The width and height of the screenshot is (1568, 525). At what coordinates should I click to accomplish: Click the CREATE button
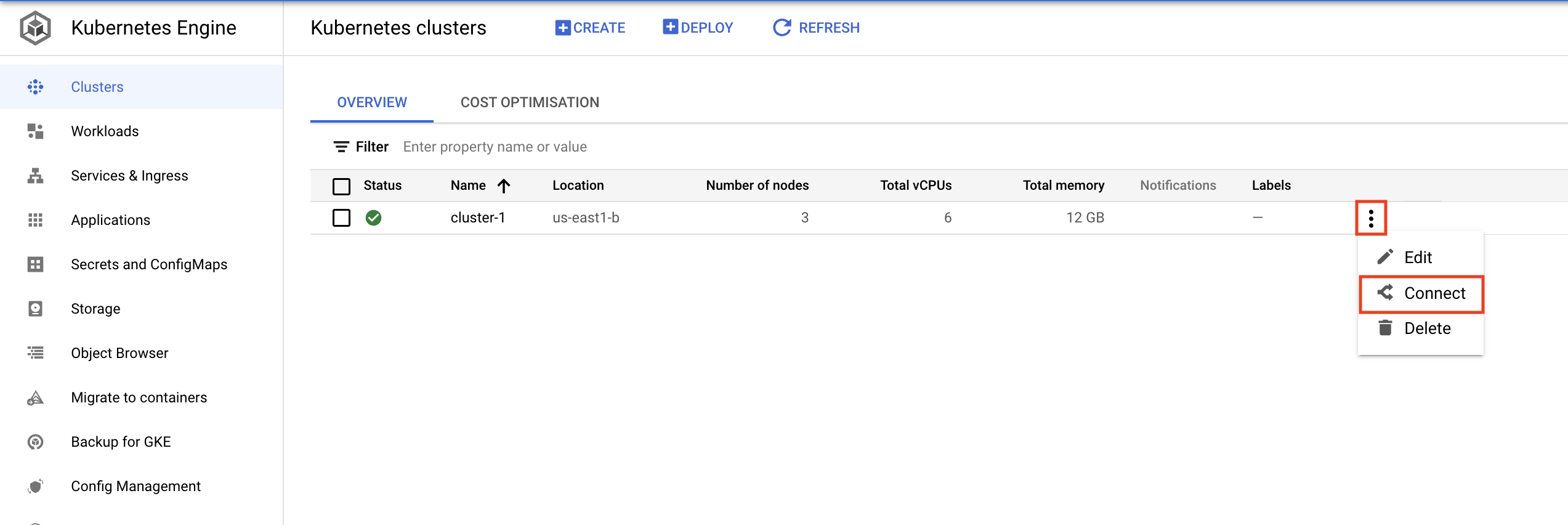click(590, 28)
